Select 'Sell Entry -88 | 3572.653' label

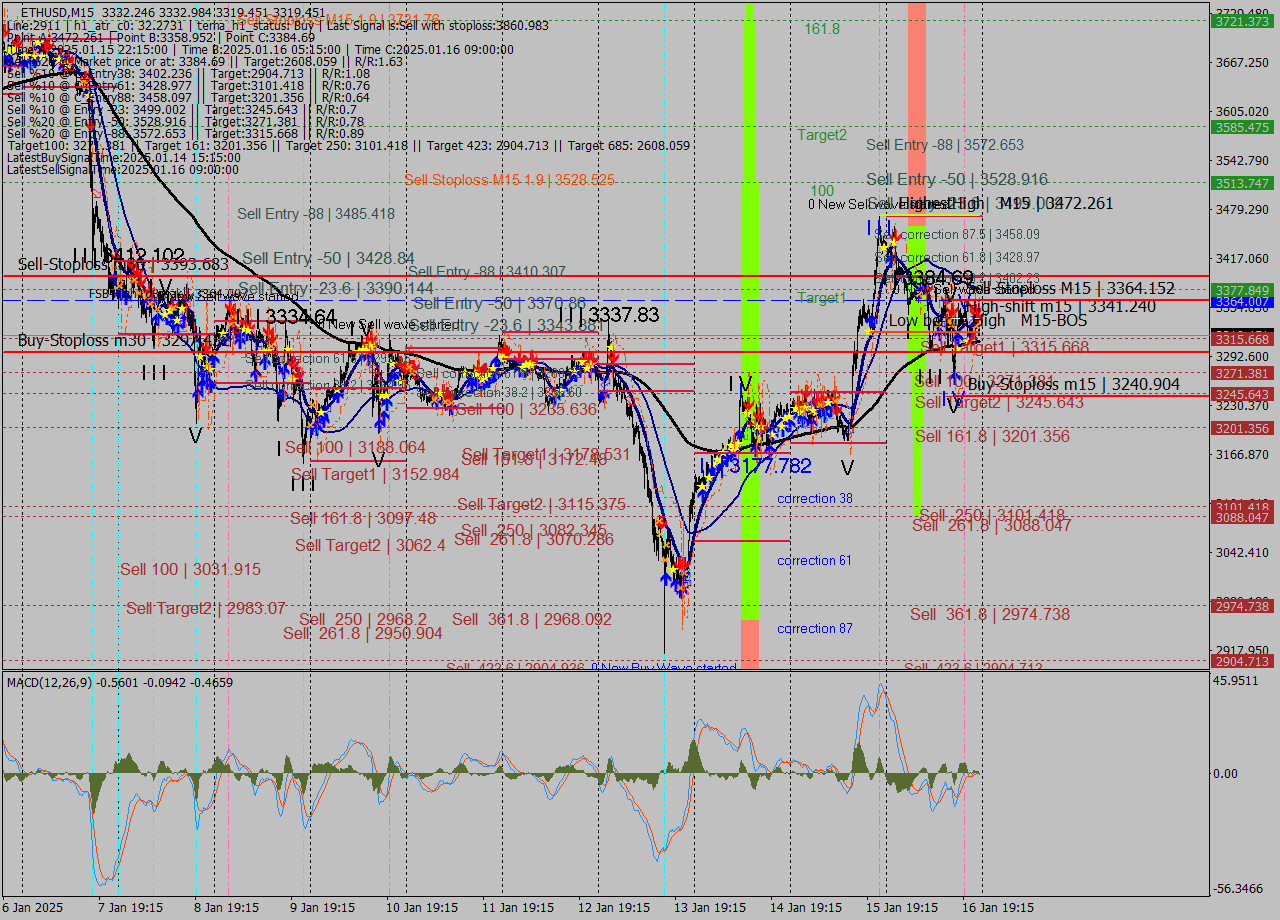[945, 145]
